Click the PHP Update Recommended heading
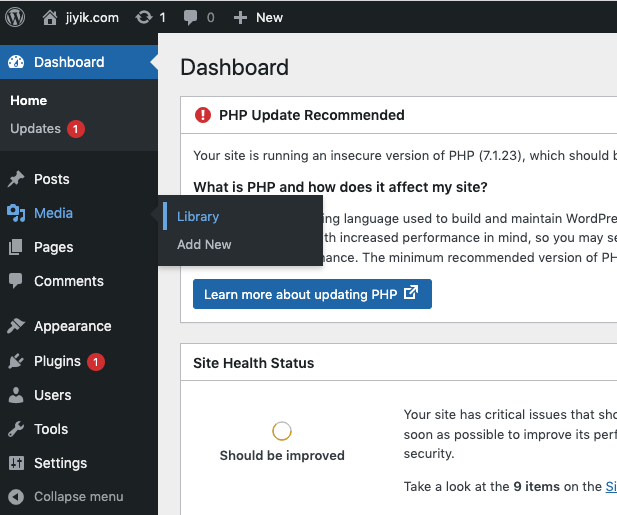The height and width of the screenshot is (515, 617). coord(312,115)
